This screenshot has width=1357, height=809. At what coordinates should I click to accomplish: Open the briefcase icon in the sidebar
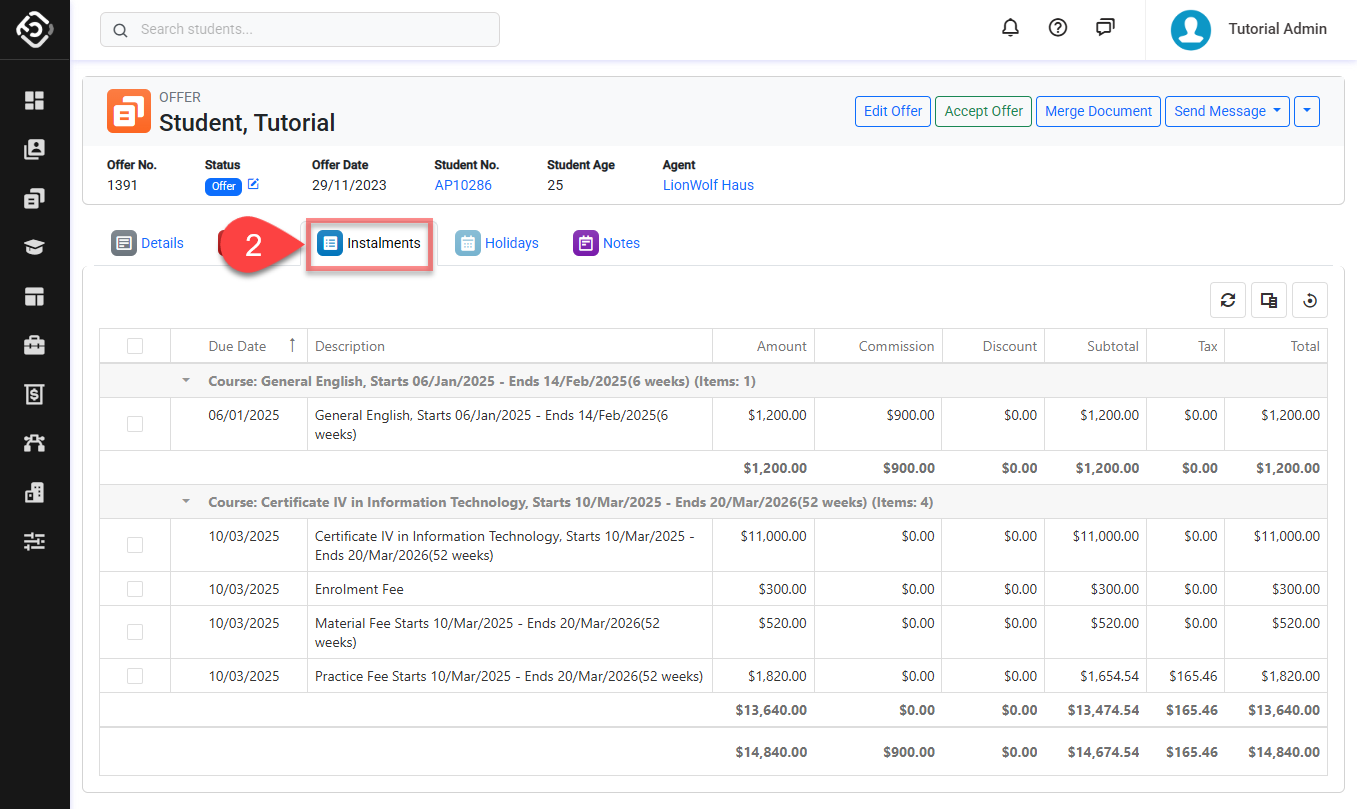[x=35, y=345]
